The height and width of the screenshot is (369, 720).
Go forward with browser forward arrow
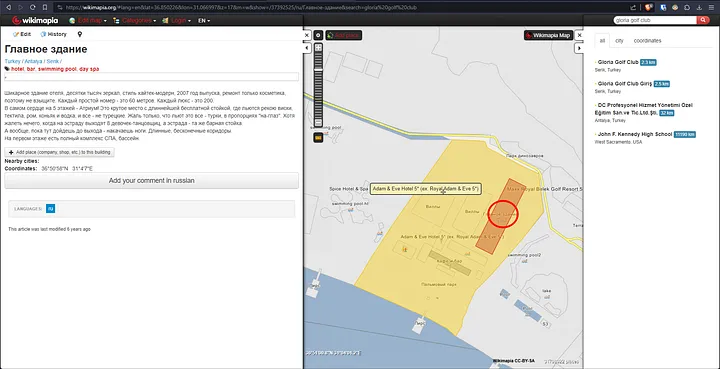pyautogui.click(x=20, y=7)
